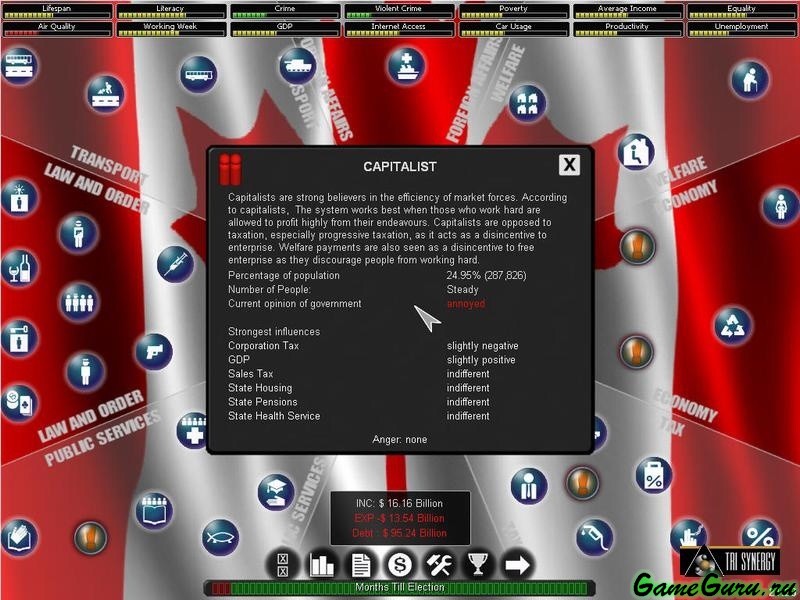Open the gambling chips and cards icon
The image size is (800, 600).
tap(18, 403)
